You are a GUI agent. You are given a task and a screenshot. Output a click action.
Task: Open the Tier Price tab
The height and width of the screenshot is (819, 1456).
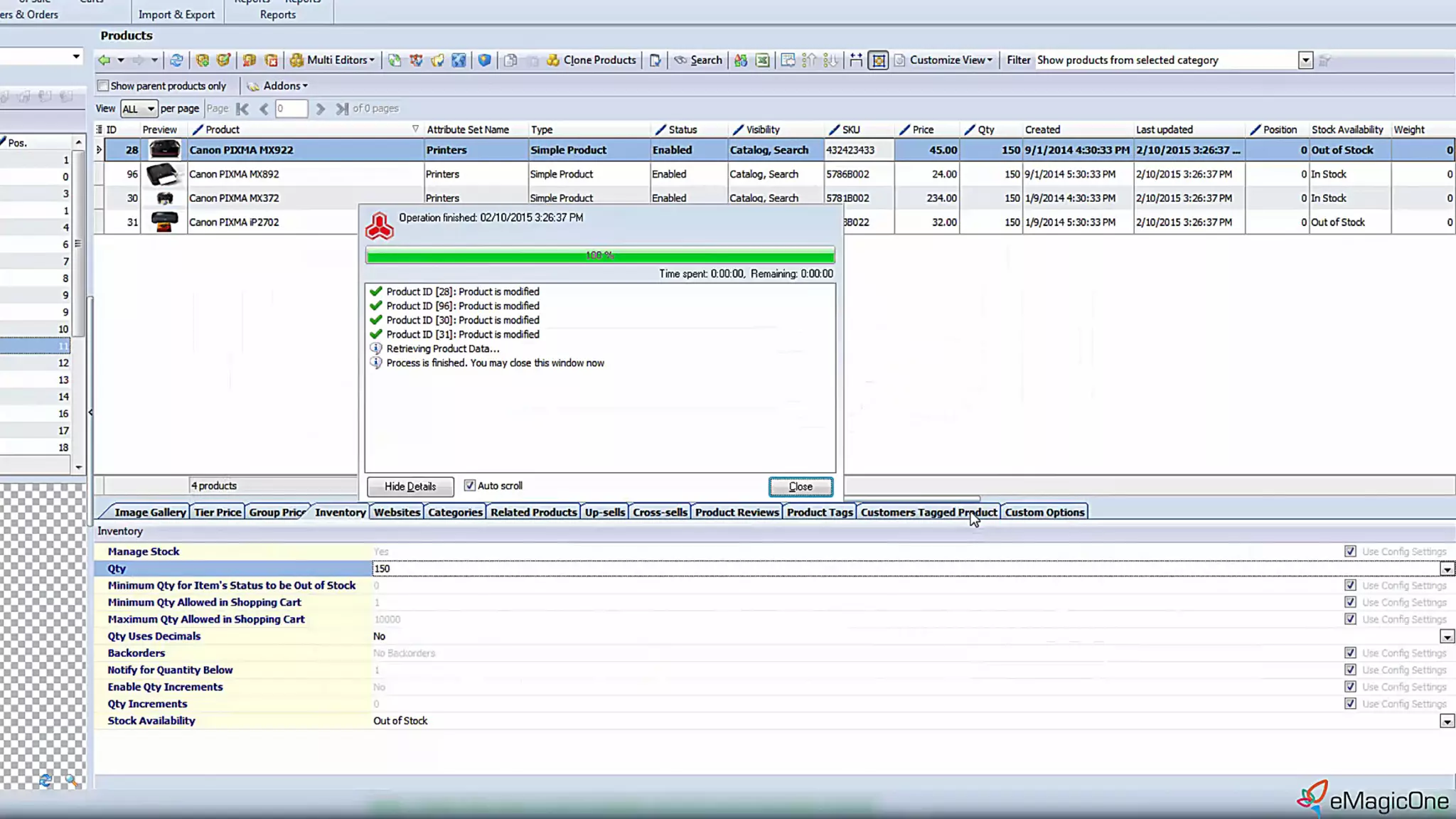[218, 512]
